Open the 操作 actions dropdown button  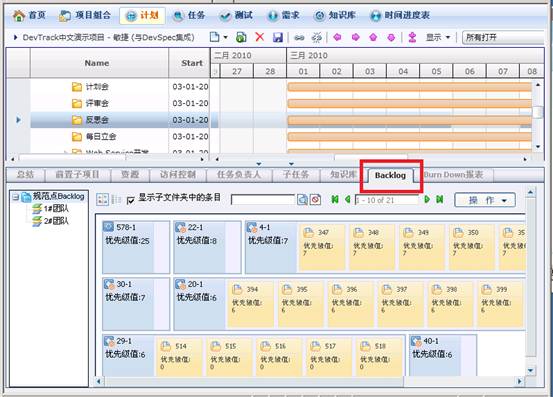click(x=485, y=200)
